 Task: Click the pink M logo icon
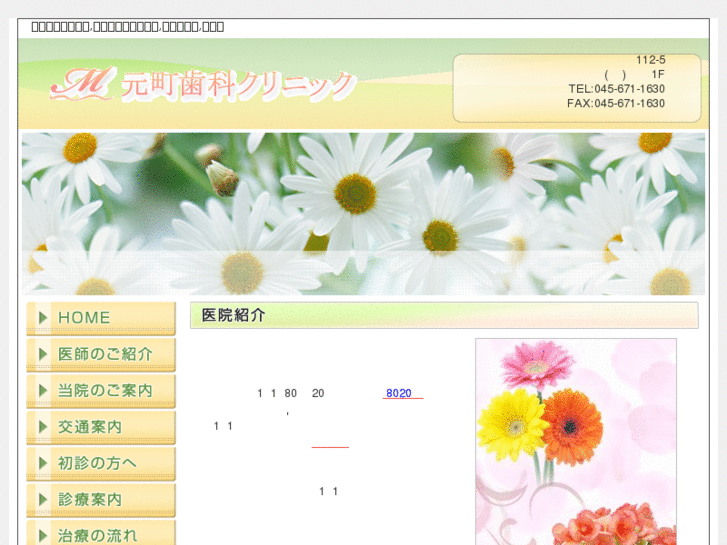click(x=83, y=84)
